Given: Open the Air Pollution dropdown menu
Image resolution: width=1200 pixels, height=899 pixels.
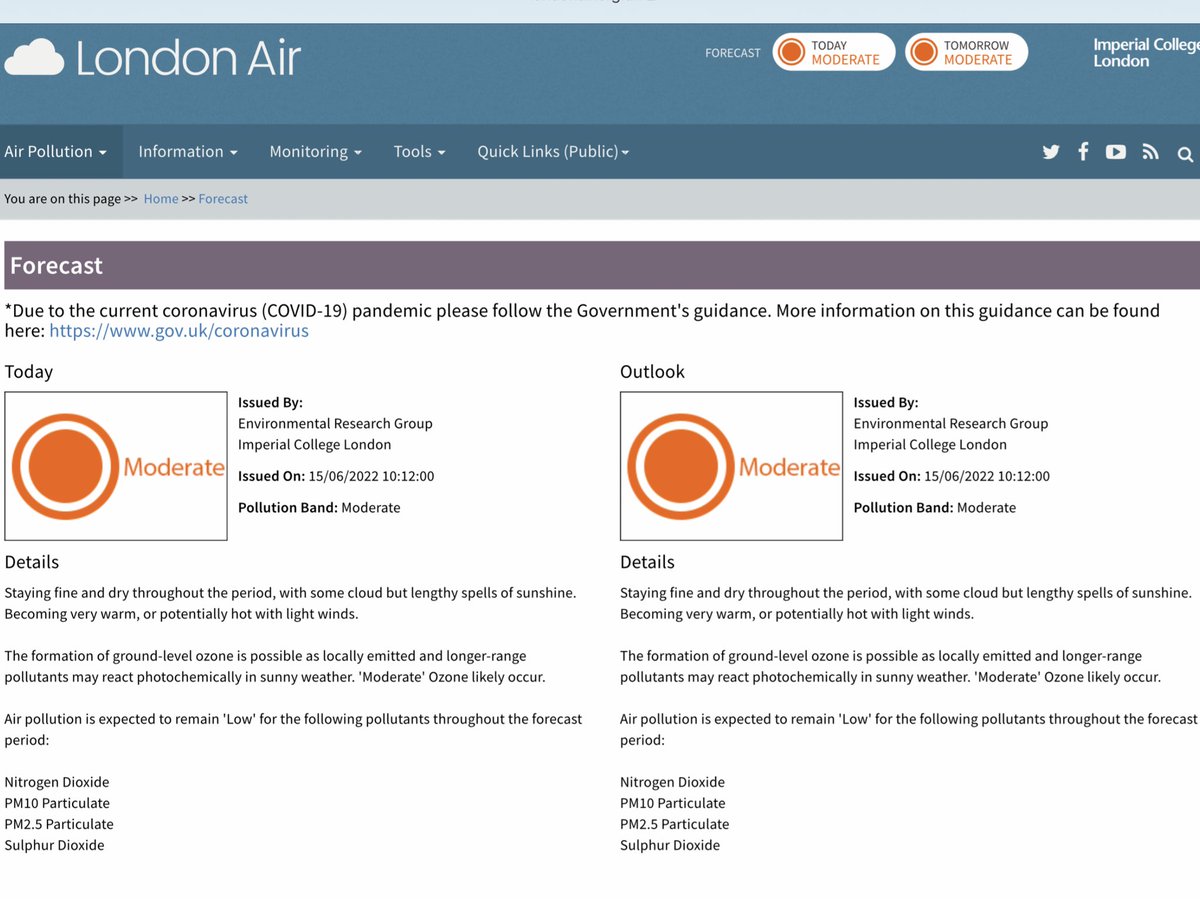Looking at the screenshot, I should [x=55, y=152].
